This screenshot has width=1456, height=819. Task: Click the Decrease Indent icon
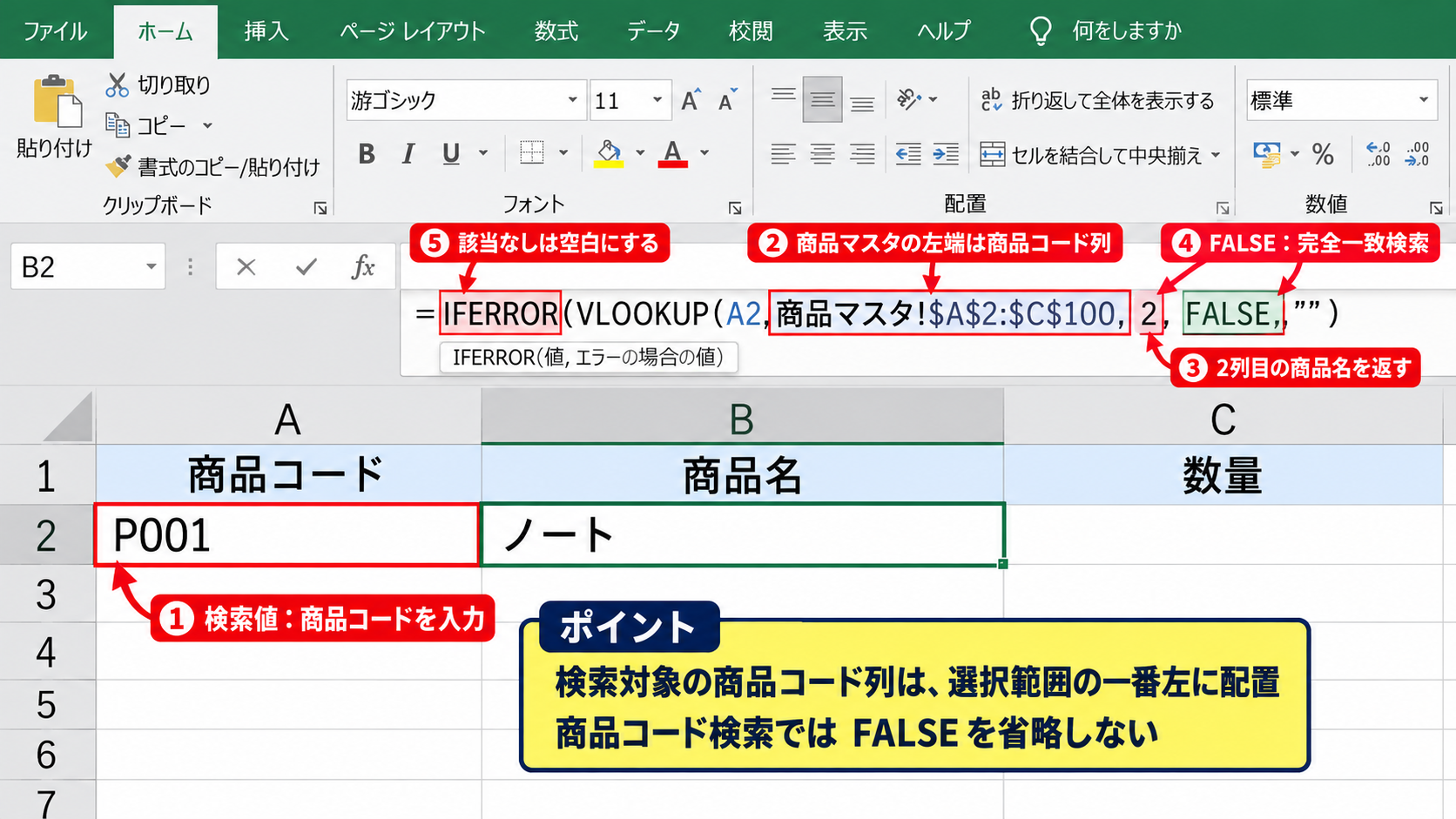point(908,154)
